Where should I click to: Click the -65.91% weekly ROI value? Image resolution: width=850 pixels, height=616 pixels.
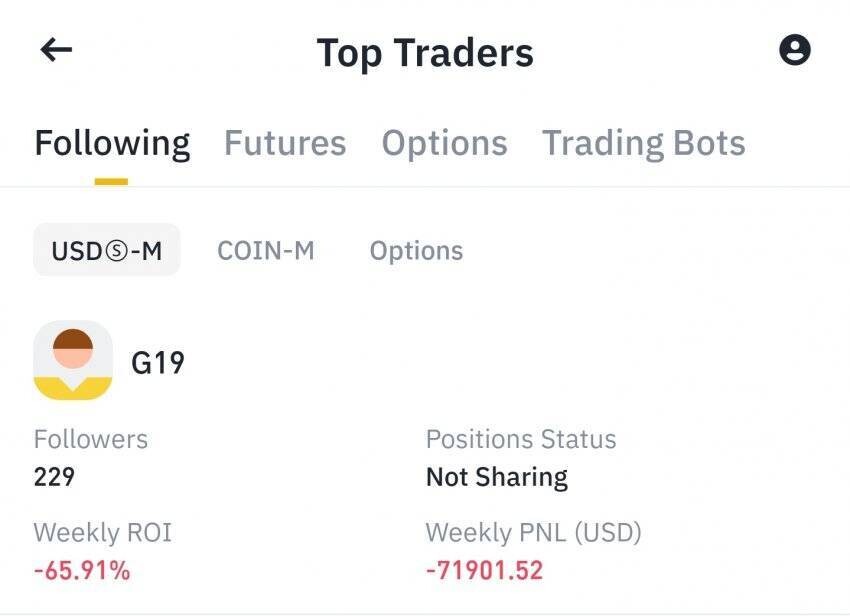point(82,571)
